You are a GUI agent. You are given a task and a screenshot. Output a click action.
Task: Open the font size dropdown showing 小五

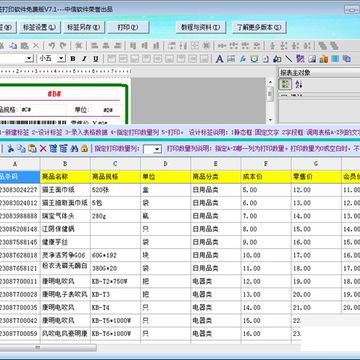point(61,59)
